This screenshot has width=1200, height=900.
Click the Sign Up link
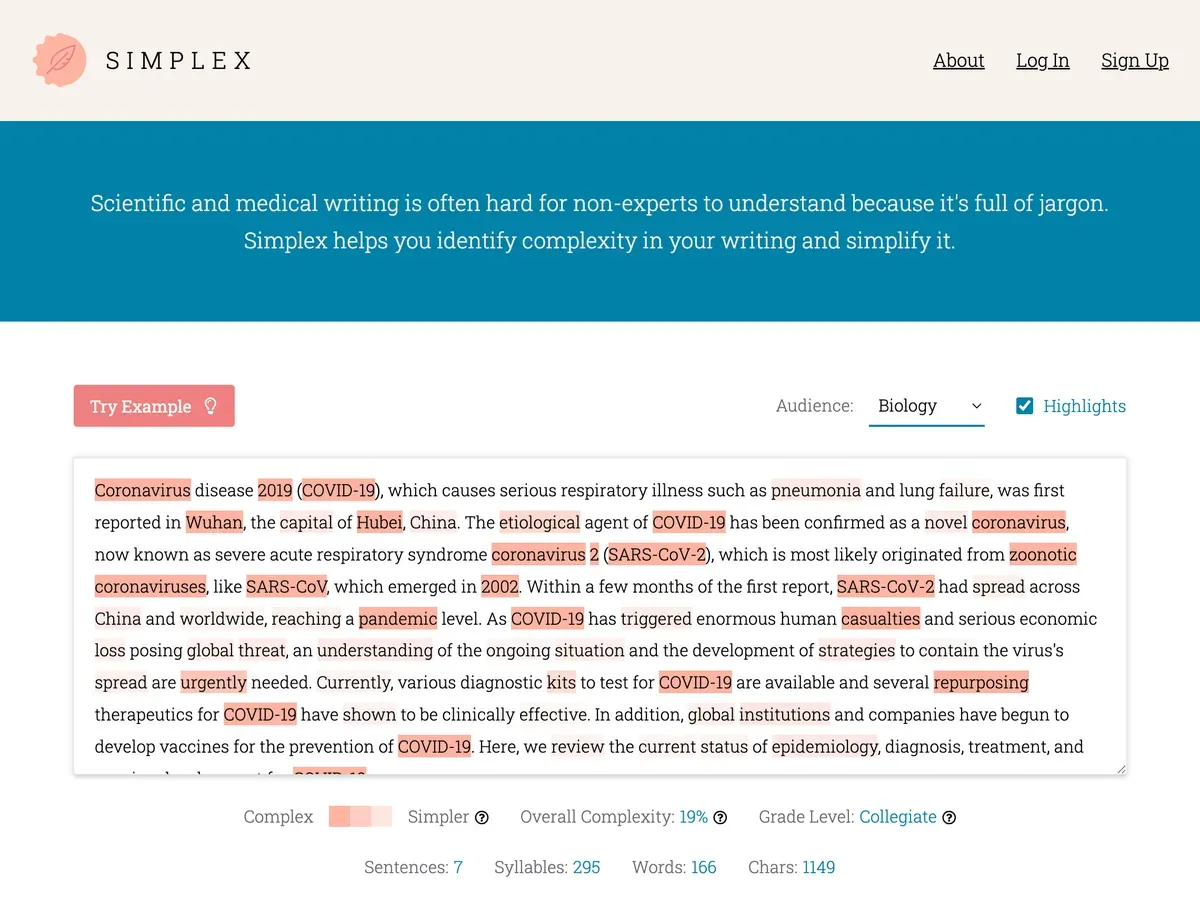[x=1134, y=60]
